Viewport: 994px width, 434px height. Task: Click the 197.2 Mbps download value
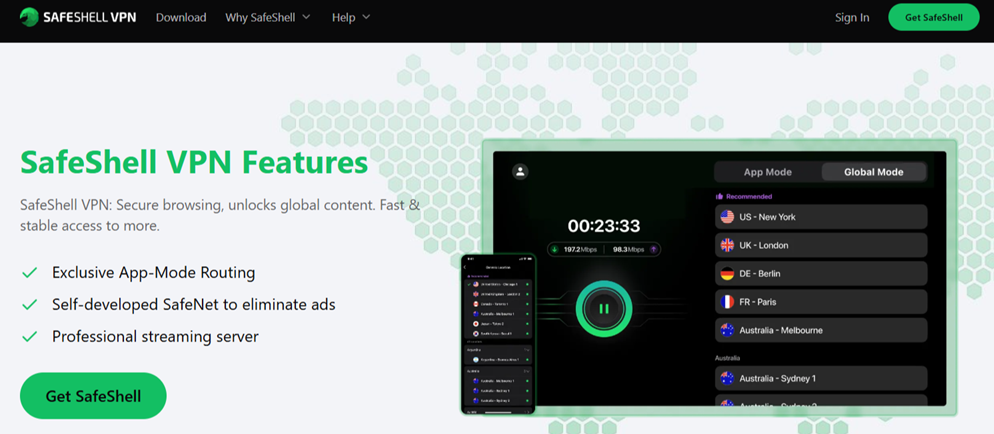[581, 250]
